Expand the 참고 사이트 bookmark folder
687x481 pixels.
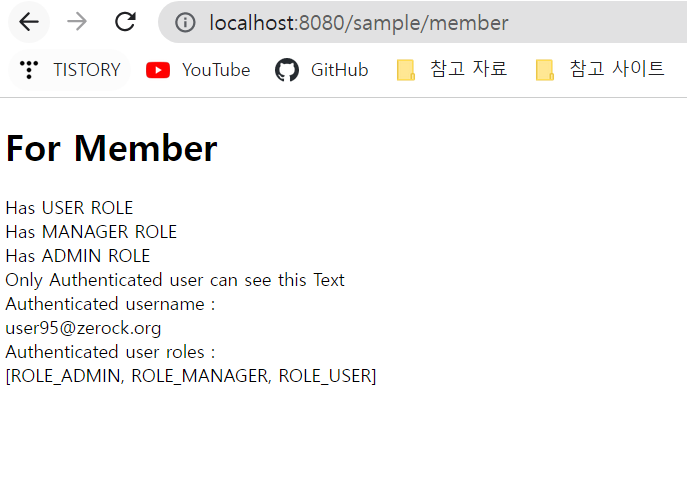pos(600,70)
